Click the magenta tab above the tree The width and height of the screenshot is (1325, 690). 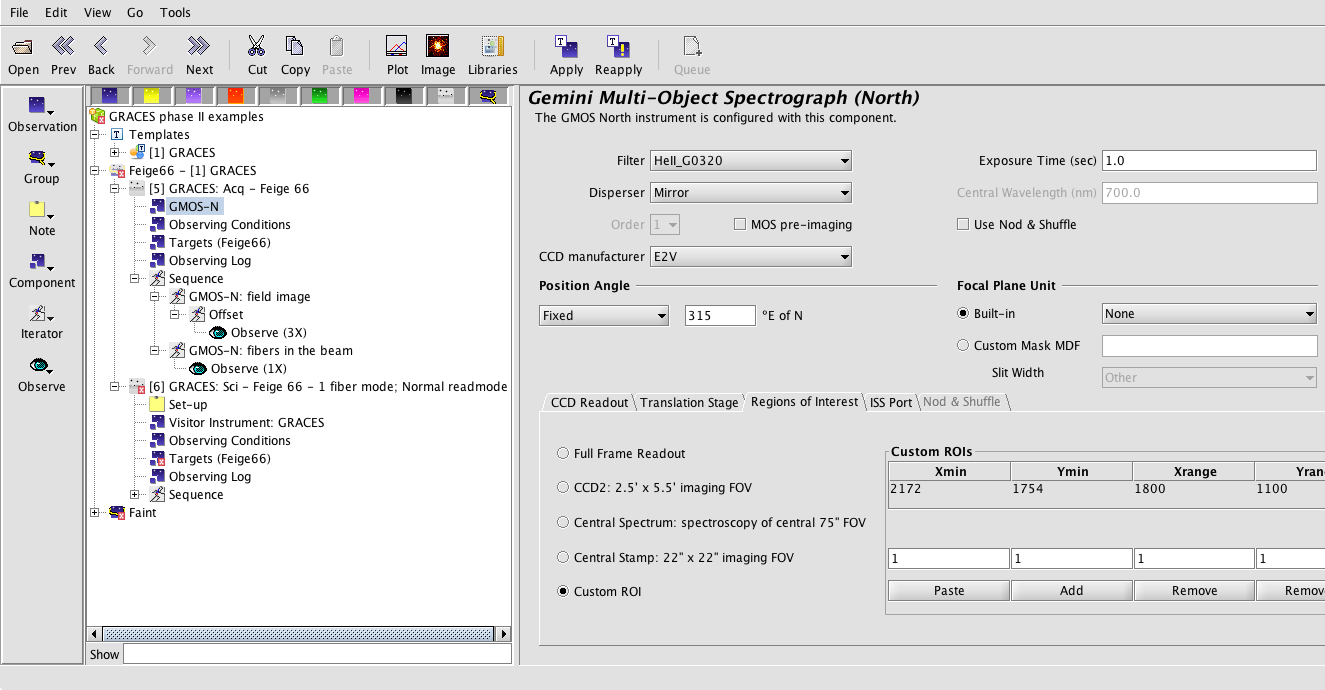(x=362, y=96)
